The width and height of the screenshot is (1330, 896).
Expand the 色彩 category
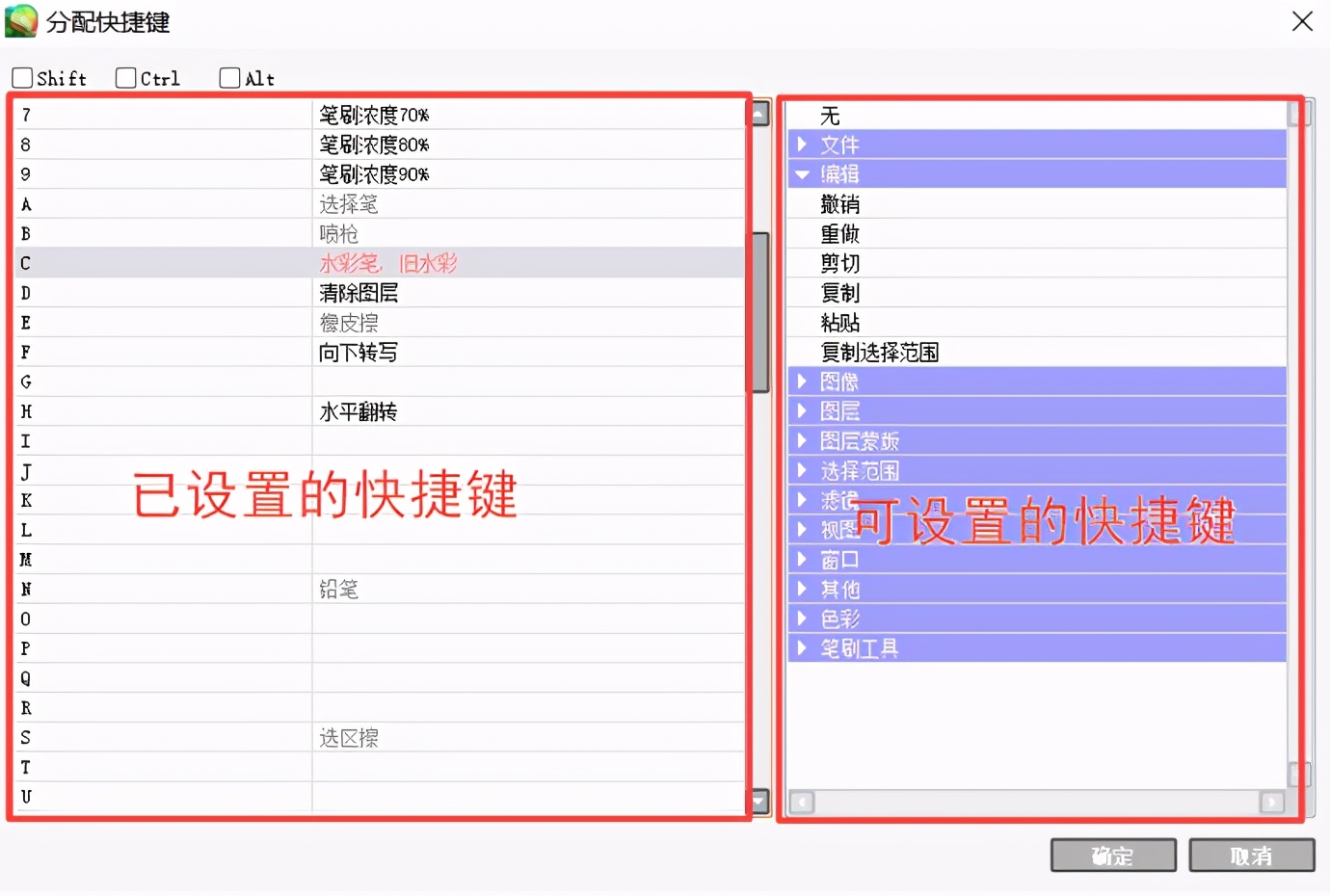pos(801,619)
